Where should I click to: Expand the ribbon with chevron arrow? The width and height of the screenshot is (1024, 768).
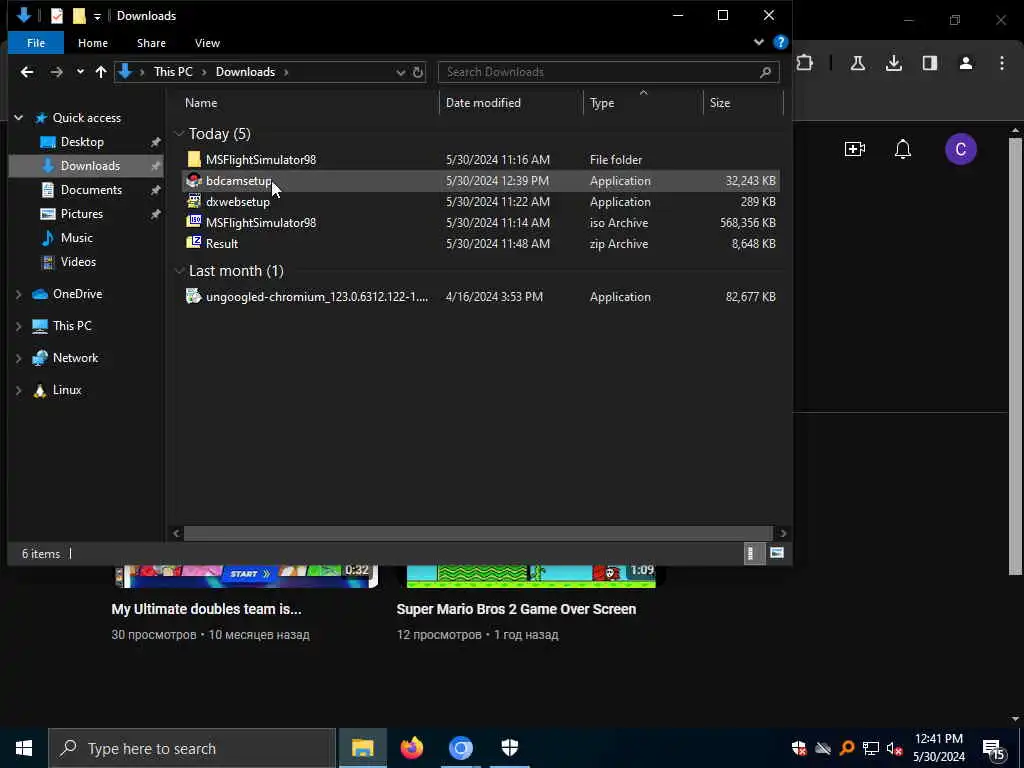tap(758, 42)
